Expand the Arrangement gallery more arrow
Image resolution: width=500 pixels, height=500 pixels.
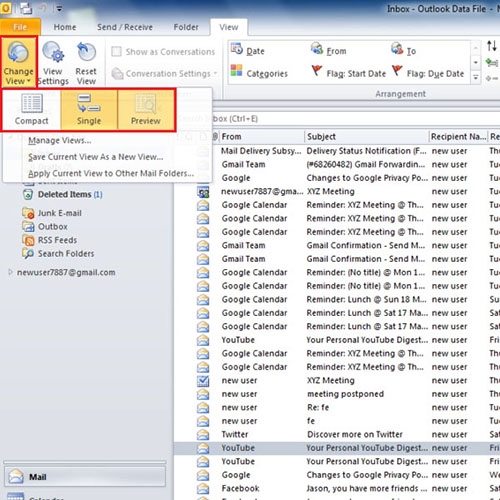tap(476, 78)
